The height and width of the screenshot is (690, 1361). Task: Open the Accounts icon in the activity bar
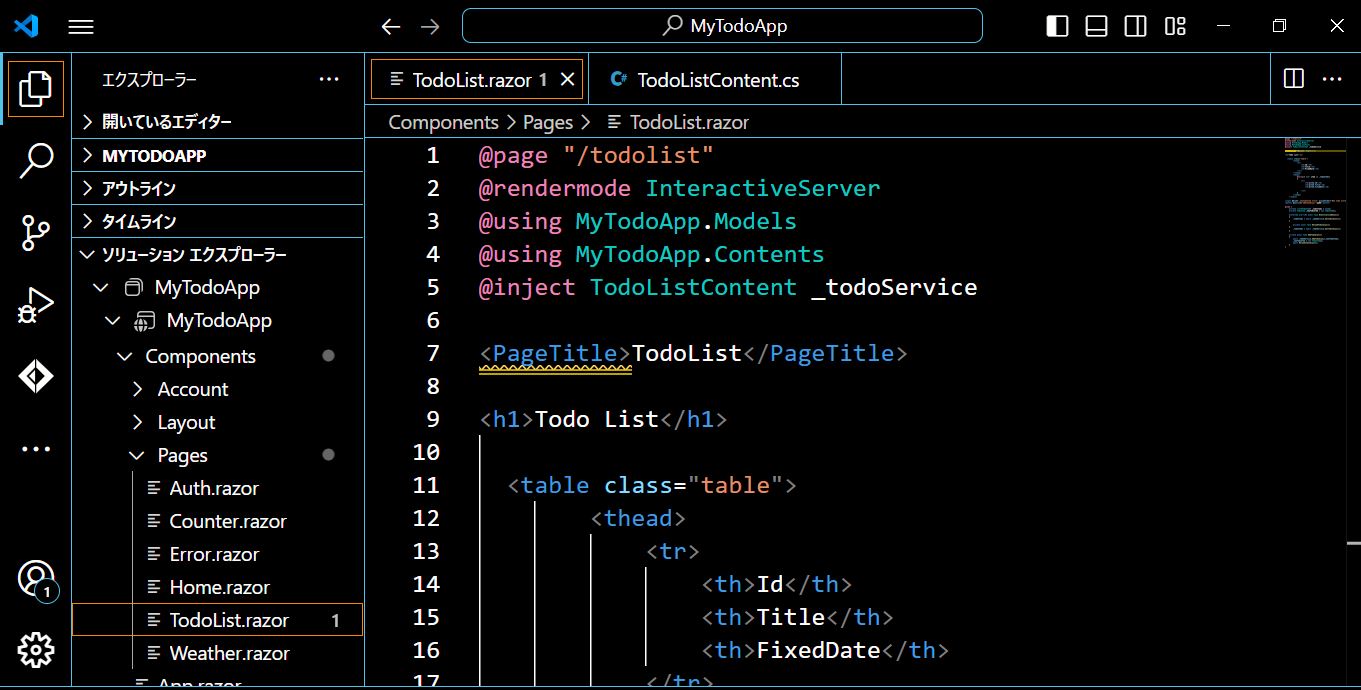(35, 578)
